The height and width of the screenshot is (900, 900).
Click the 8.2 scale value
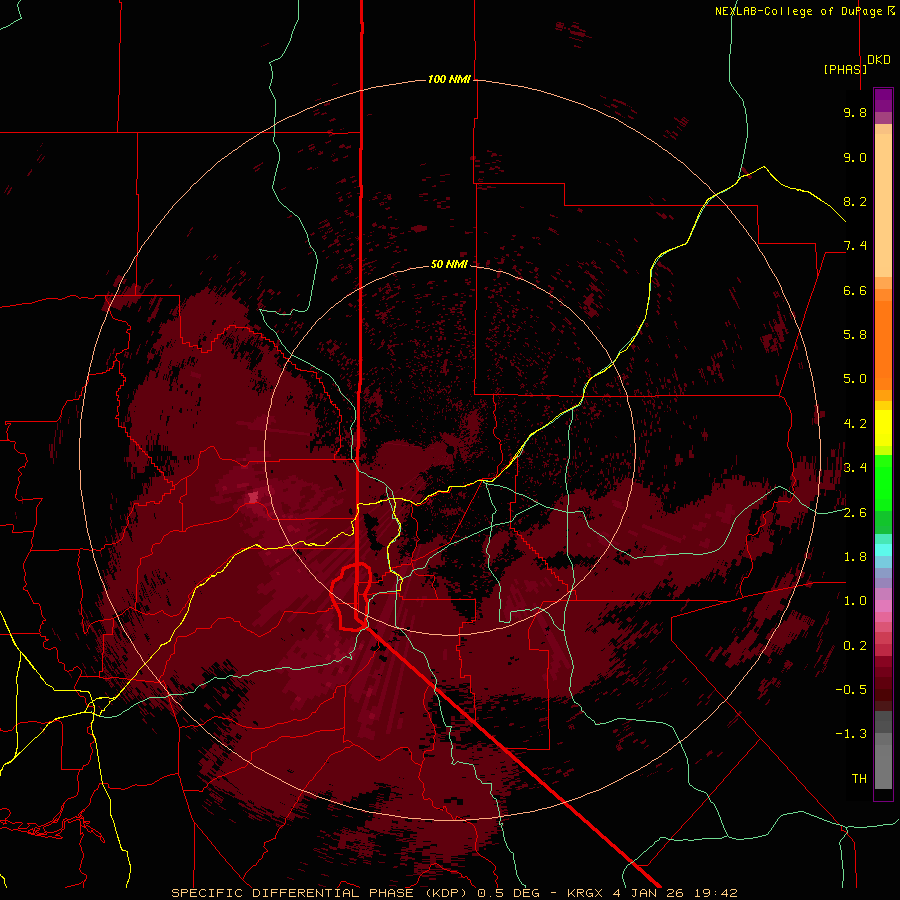[855, 201]
